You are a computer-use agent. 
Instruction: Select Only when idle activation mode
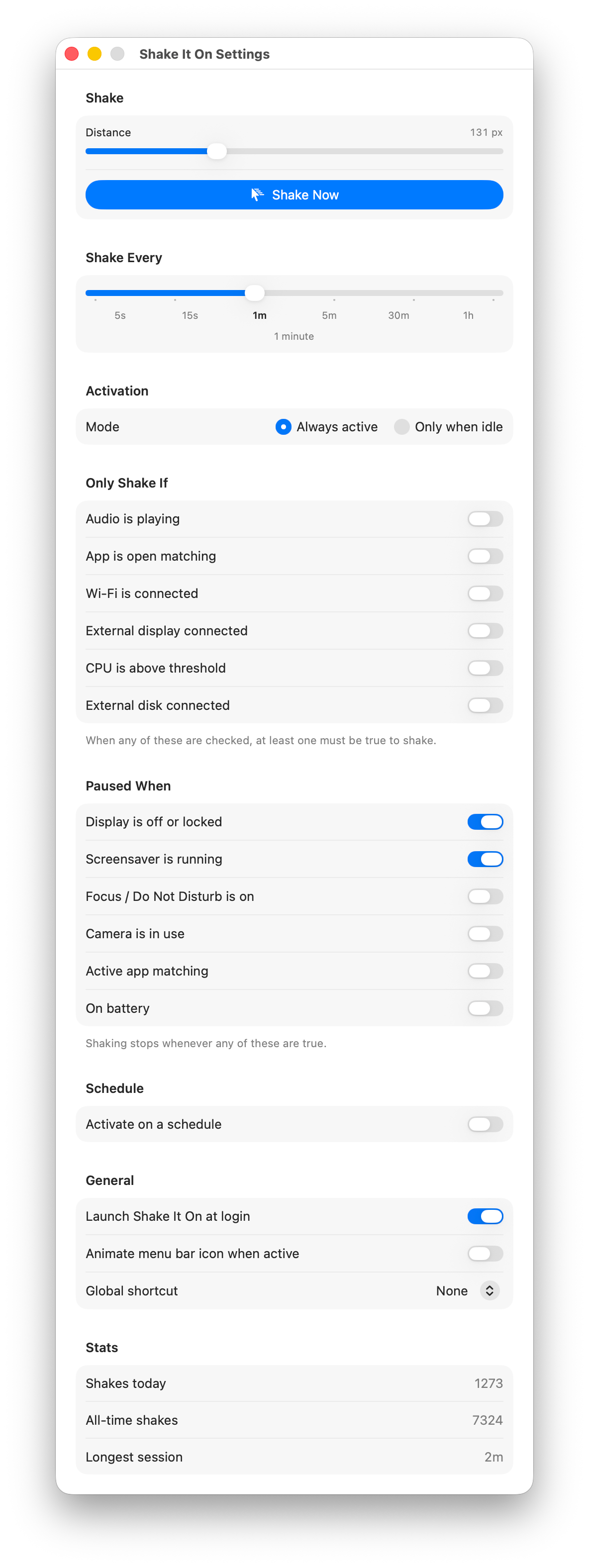(402, 427)
